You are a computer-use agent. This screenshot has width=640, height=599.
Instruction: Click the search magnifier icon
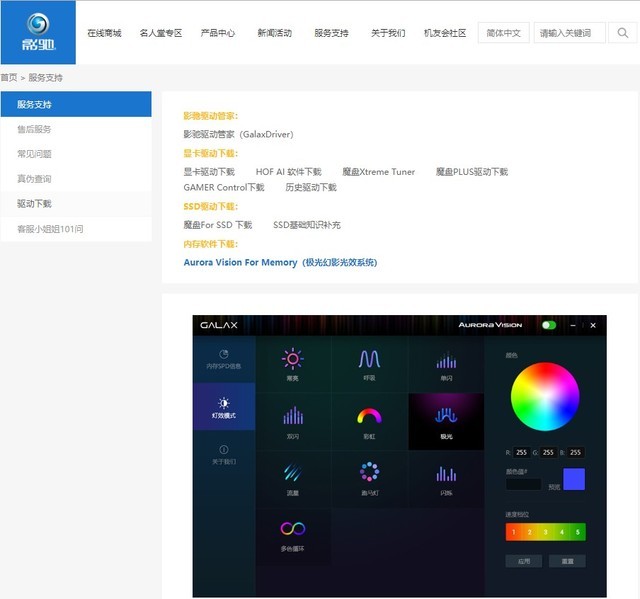pyautogui.click(x=622, y=33)
